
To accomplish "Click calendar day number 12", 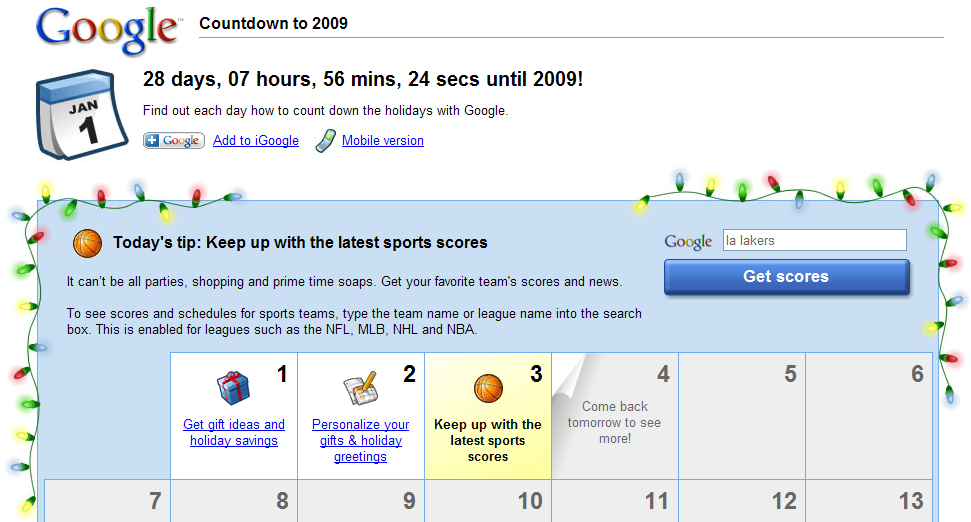I will [784, 501].
